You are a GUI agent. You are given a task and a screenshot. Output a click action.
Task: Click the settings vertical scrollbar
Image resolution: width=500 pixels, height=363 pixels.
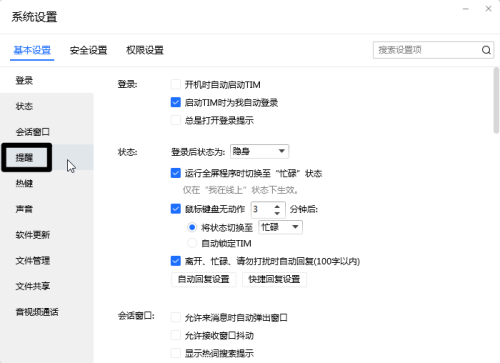496,100
